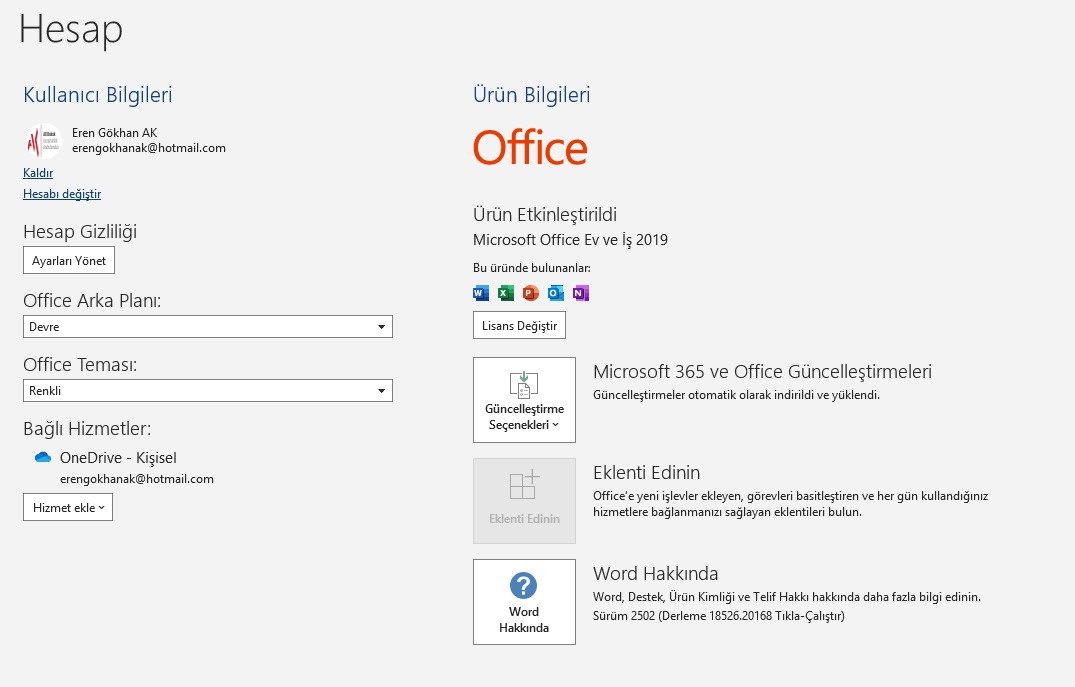Click the Word app icon
This screenshot has height=687, width=1075.
coord(481,293)
